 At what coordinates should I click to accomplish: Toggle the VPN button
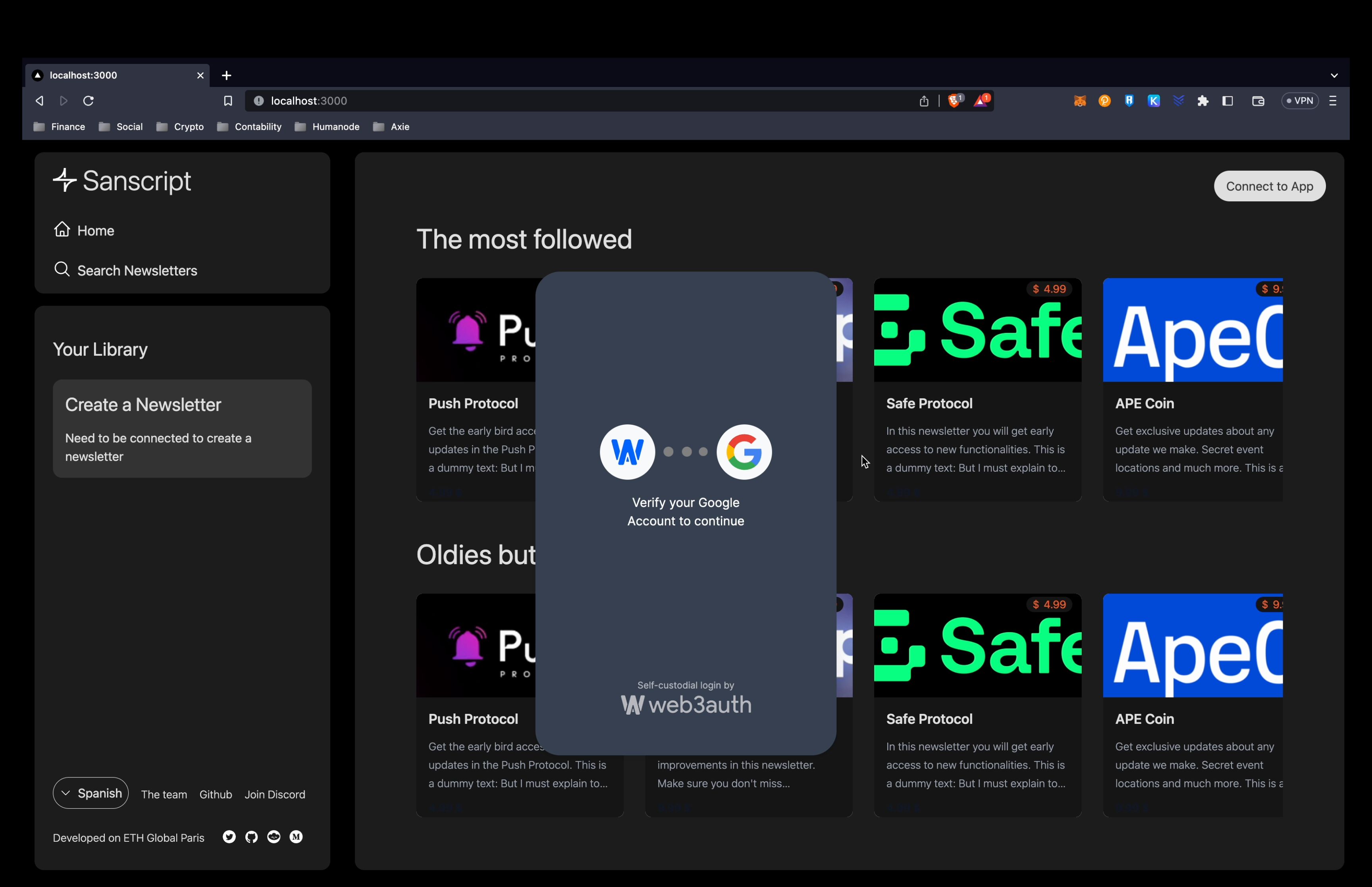[x=1299, y=101]
